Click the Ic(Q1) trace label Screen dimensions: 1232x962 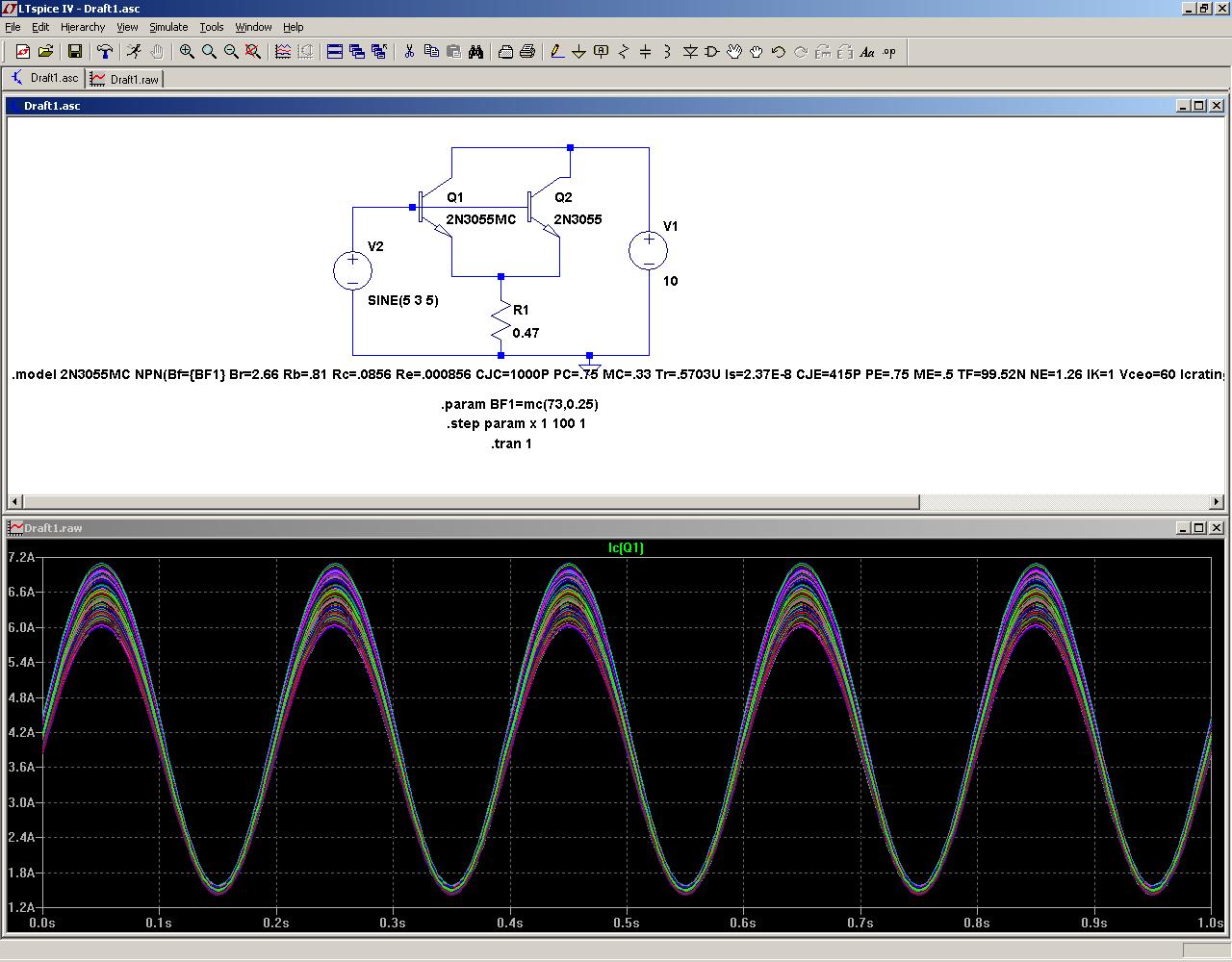click(626, 547)
